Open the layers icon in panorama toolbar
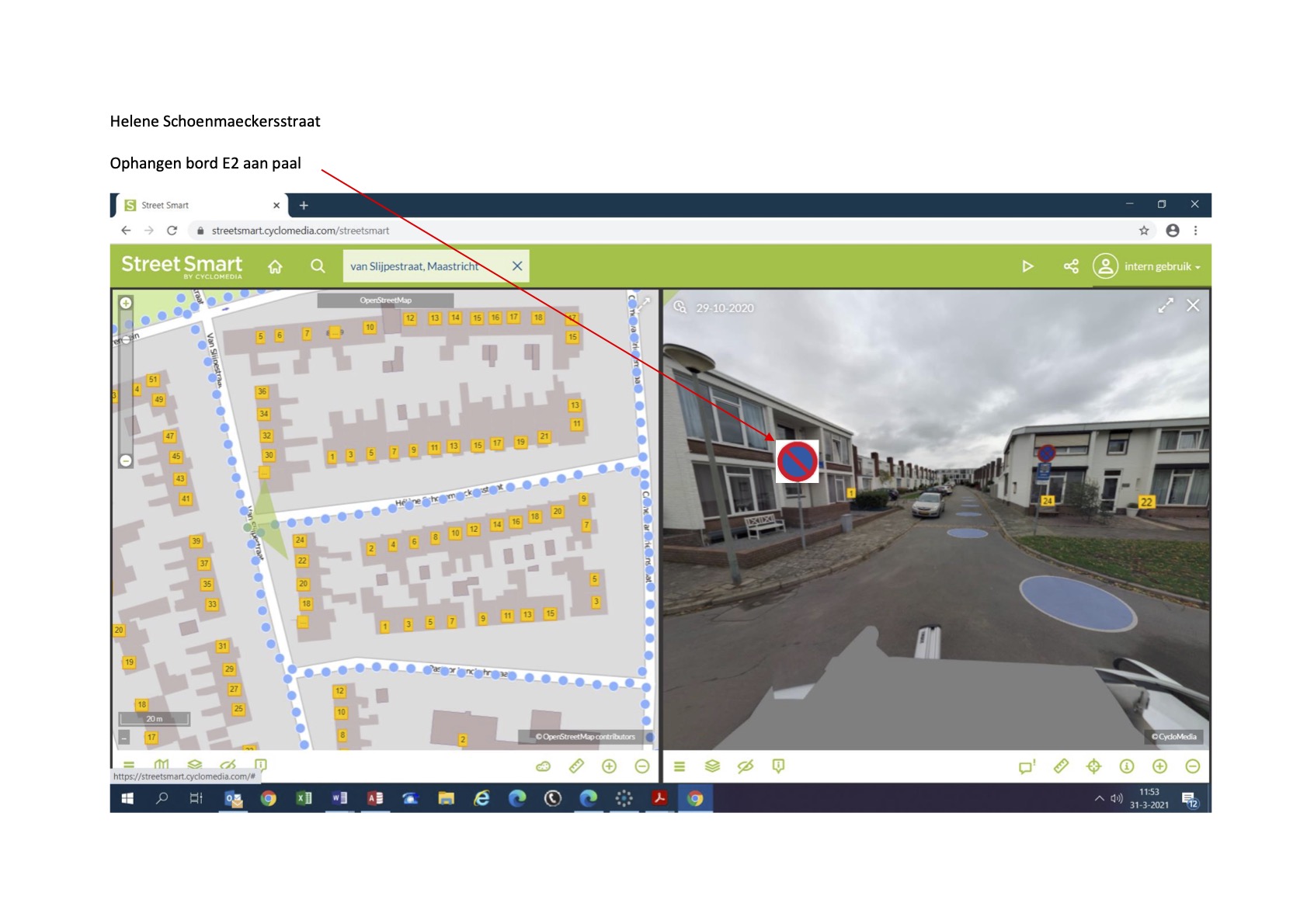This screenshot has width=1307, height=924. pos(712,766)
